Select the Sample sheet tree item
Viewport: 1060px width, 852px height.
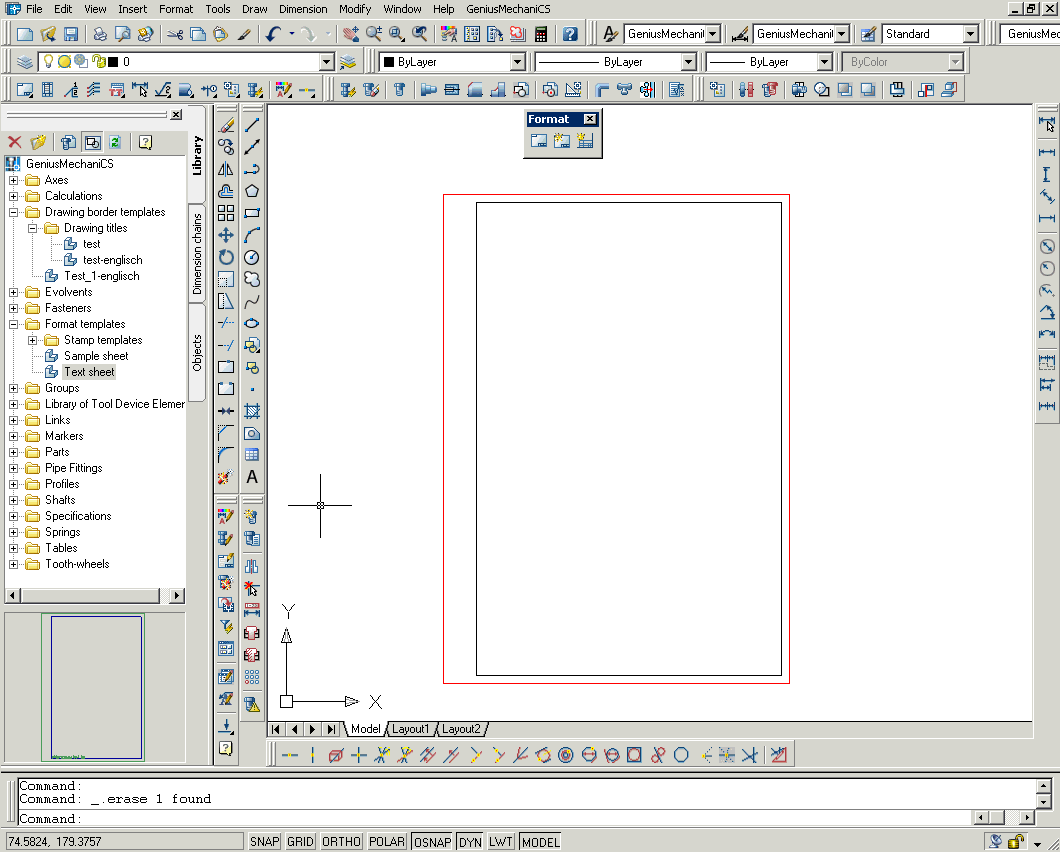[96, 356]
